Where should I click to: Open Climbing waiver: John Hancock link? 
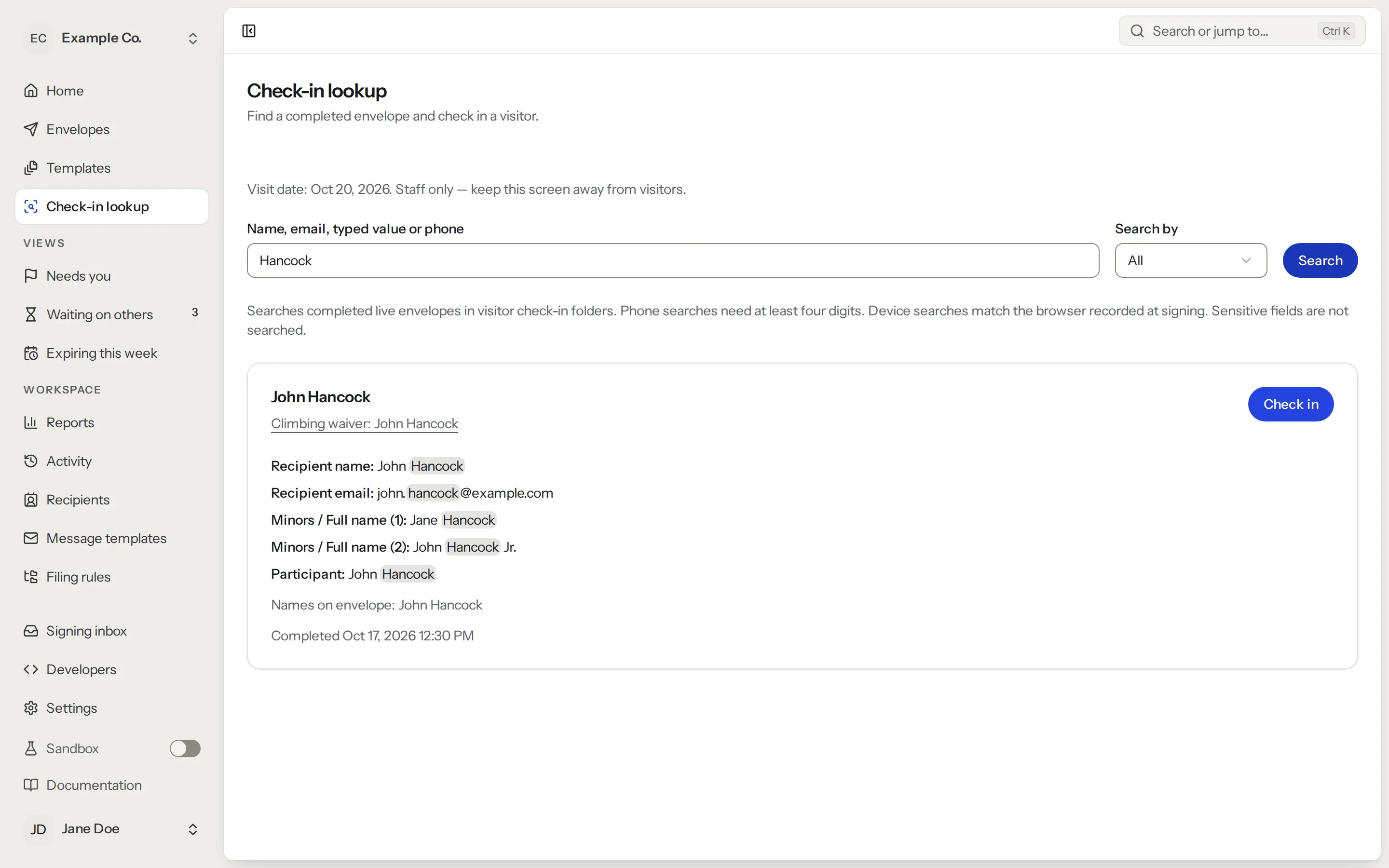pyautogui.click(x=365, y=424)
